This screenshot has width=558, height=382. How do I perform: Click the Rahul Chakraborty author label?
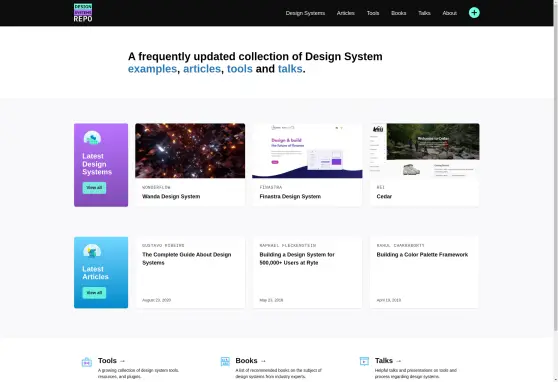pyautogui.click(x=400, y=246)
